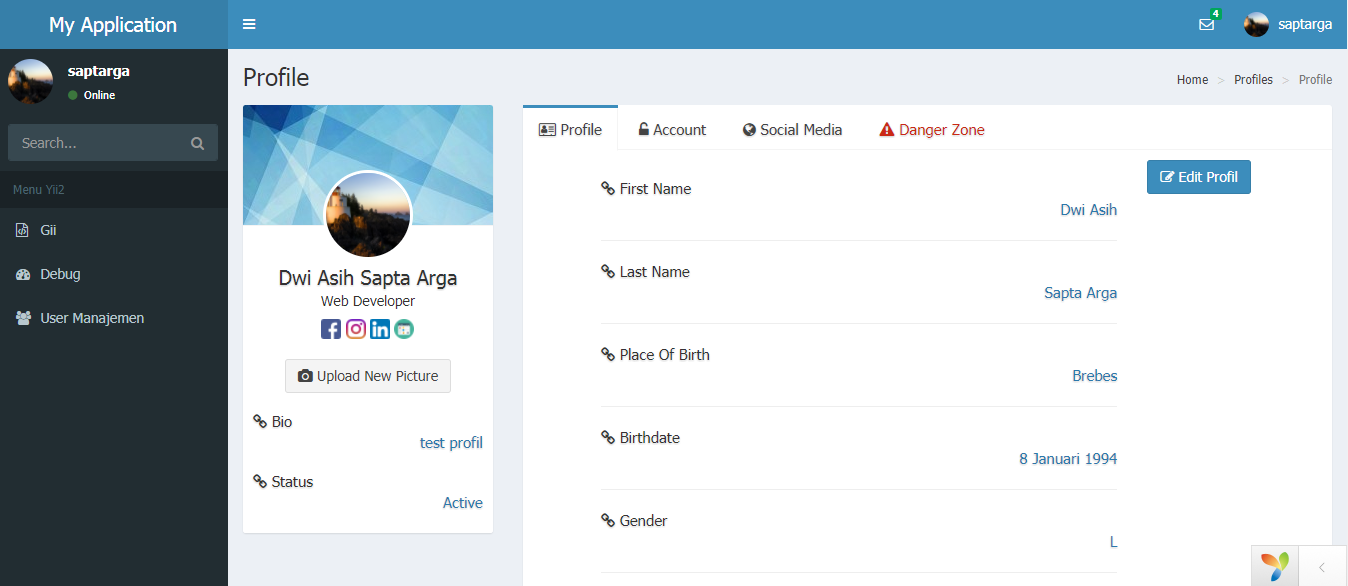Select the 'Dwi Asih' first name value
This screenshot has width=1348, height=586.
[1088, 210]
